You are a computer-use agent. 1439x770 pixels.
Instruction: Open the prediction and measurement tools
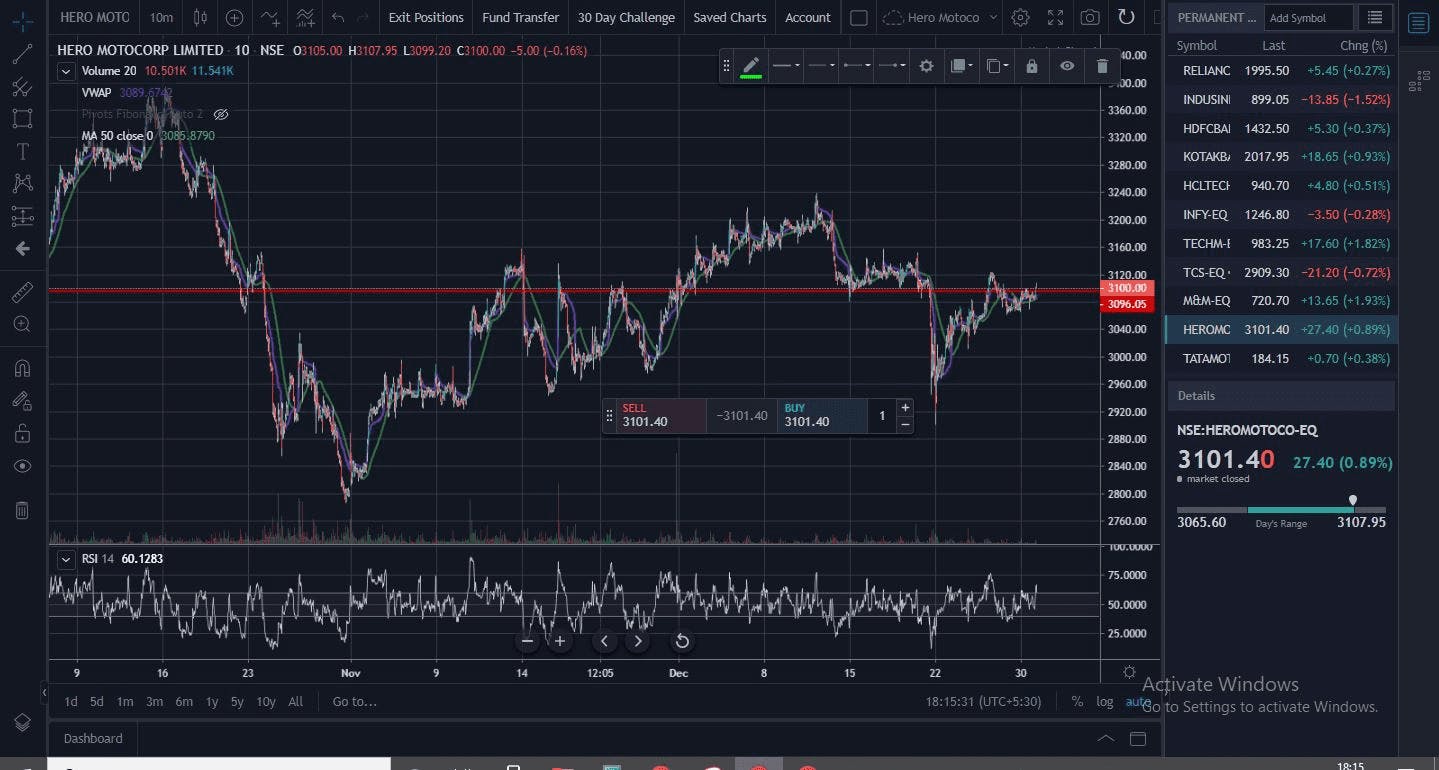point(22,216)
